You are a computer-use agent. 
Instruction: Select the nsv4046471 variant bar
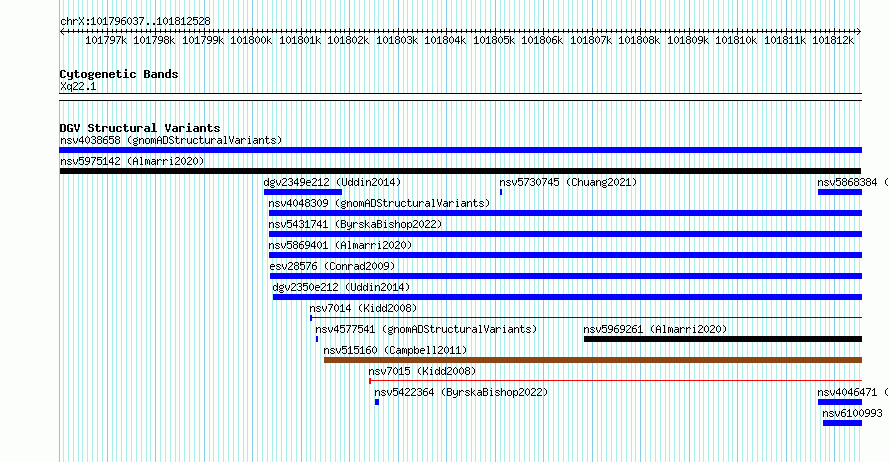tap(839, 402)
